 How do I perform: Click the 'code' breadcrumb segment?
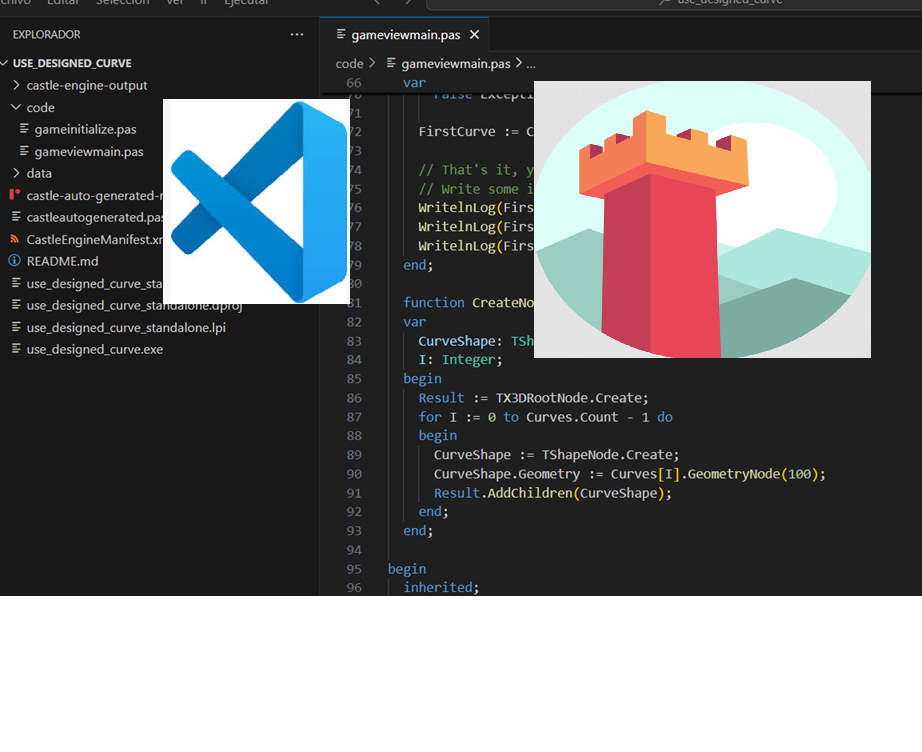point(349,63)
